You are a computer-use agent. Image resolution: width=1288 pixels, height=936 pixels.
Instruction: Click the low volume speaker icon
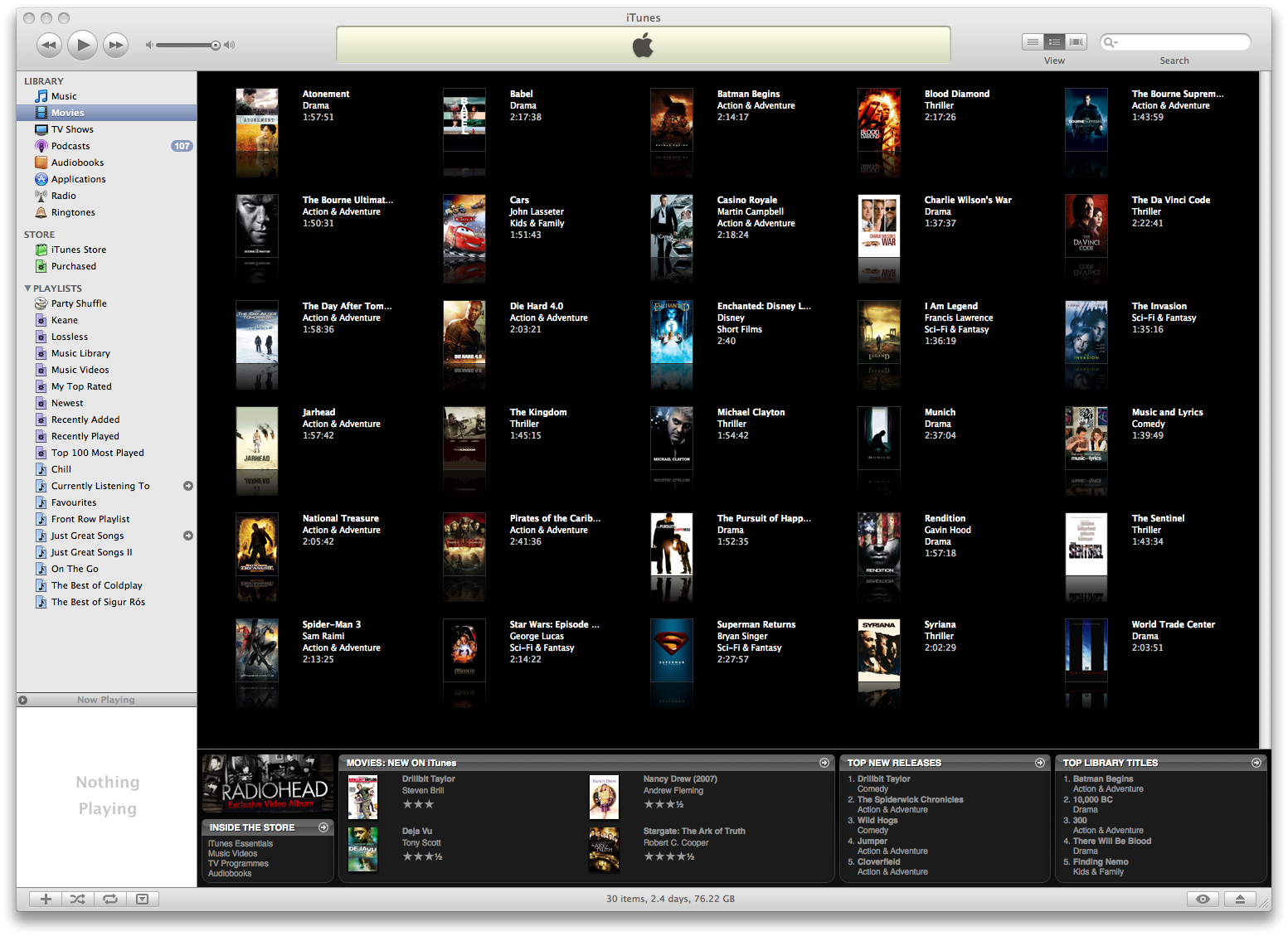[x=149, y=46]
